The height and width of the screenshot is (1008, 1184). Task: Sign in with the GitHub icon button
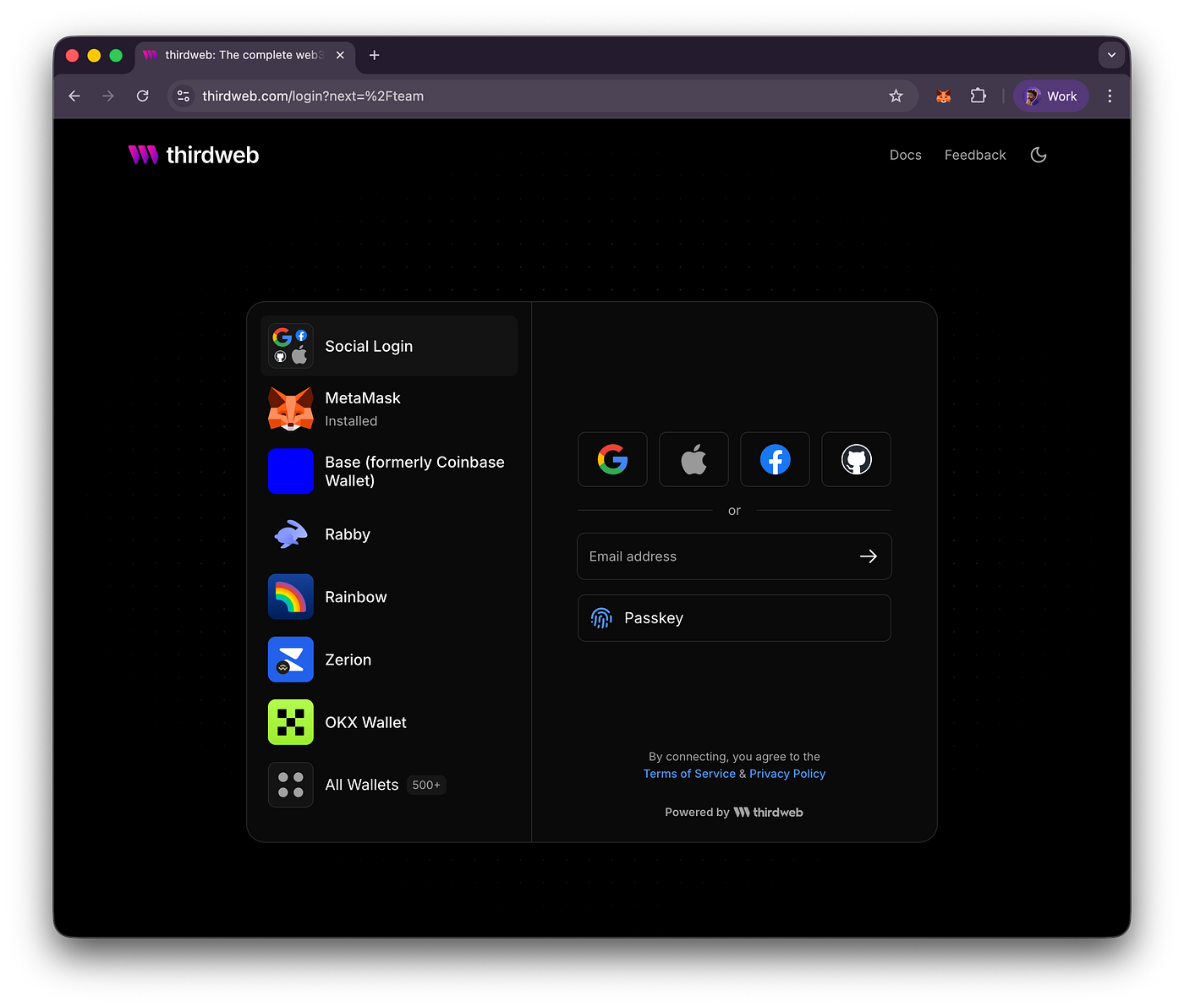click(856, 459)
